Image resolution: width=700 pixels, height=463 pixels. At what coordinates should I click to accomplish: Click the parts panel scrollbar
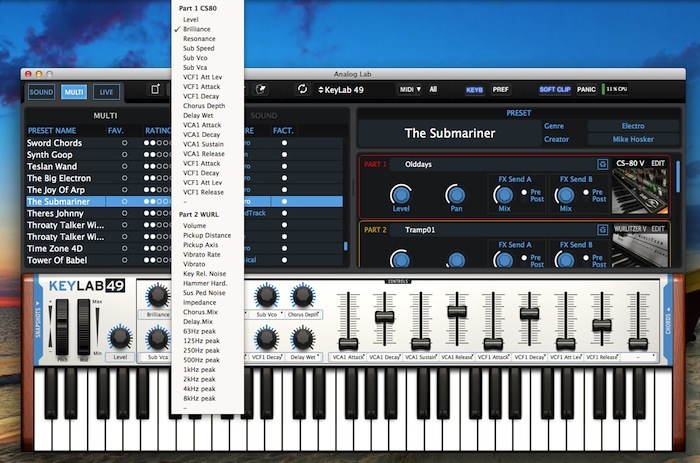pos(678,177)
